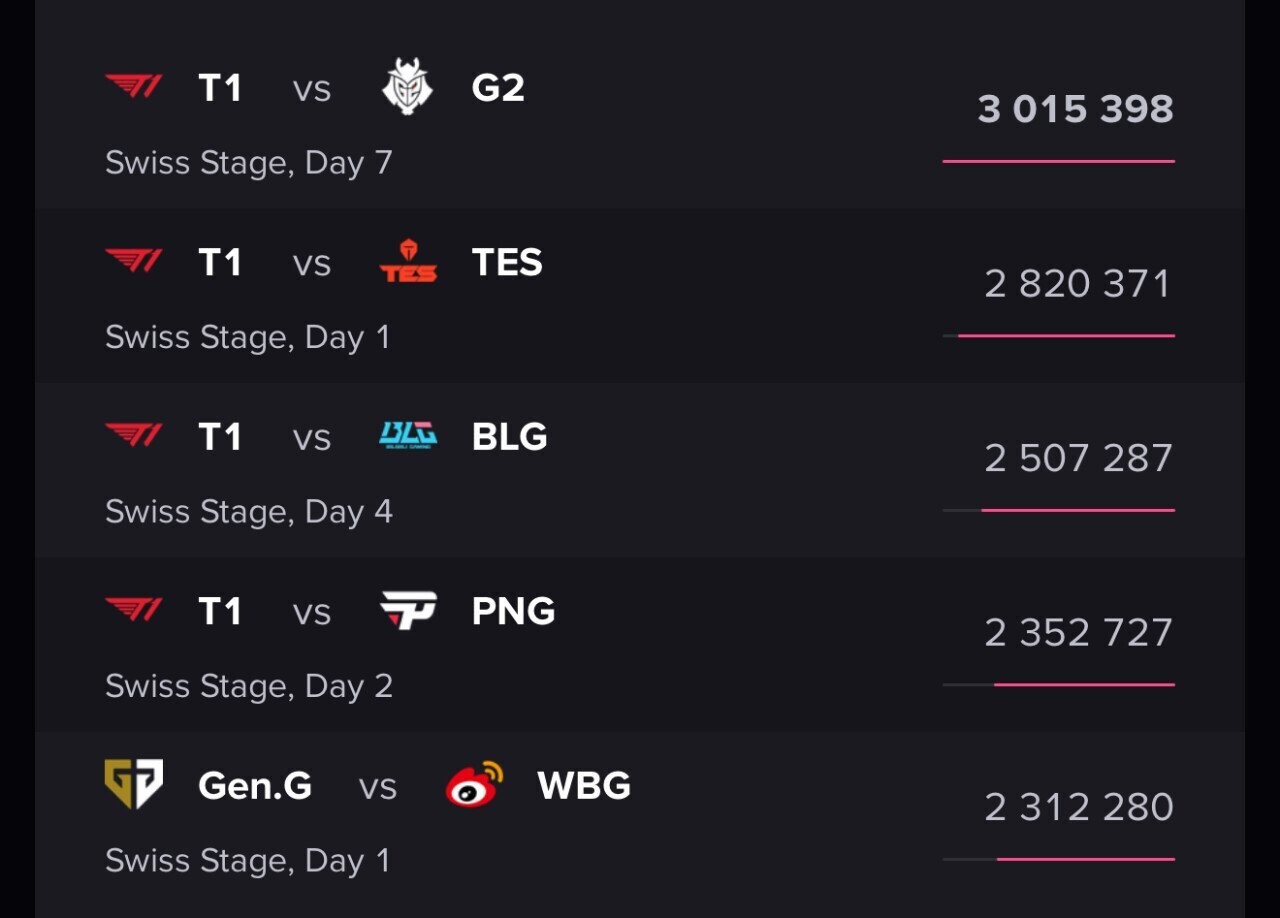Open the Gen.G team name
Image resolution: width=1280 pixels, height=918 pixels.
[x=255, y=786]
